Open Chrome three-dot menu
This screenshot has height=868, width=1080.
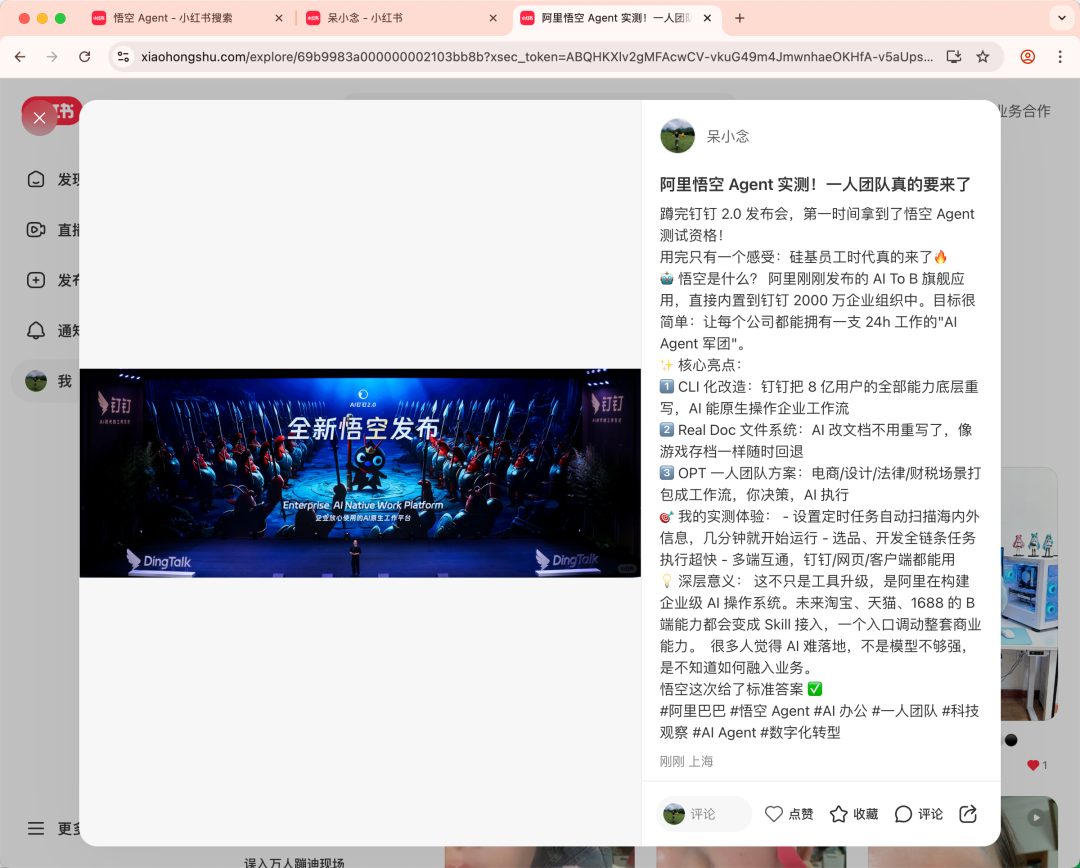(1060, 57)
